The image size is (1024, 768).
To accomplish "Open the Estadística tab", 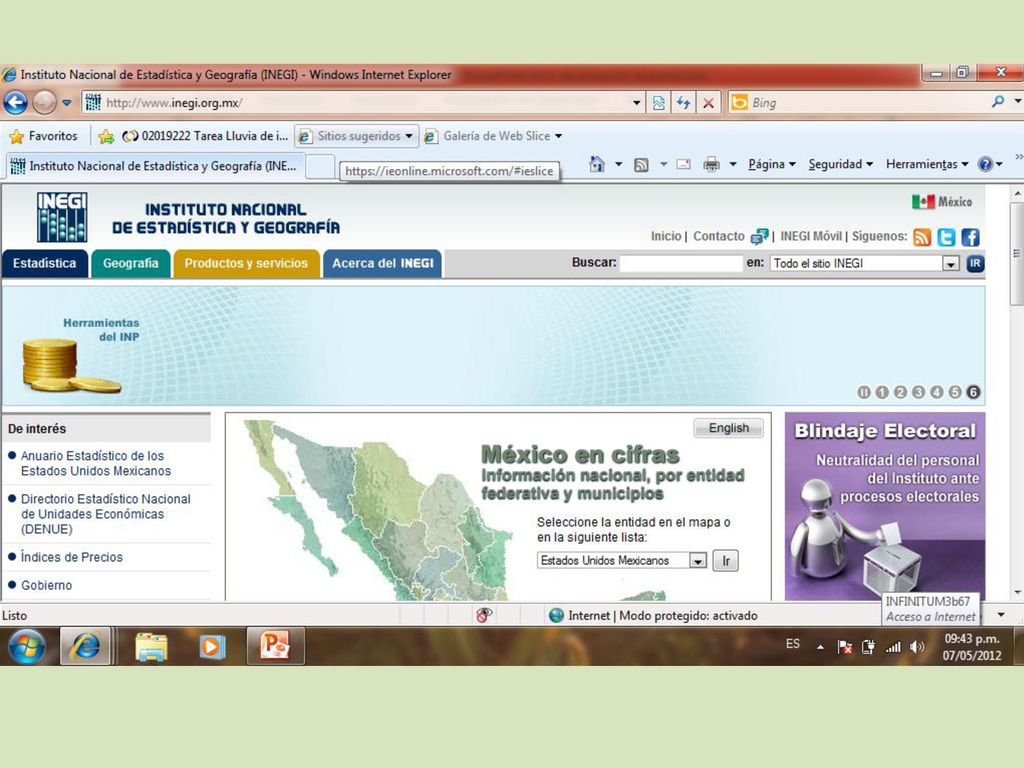I will (44, 264).
